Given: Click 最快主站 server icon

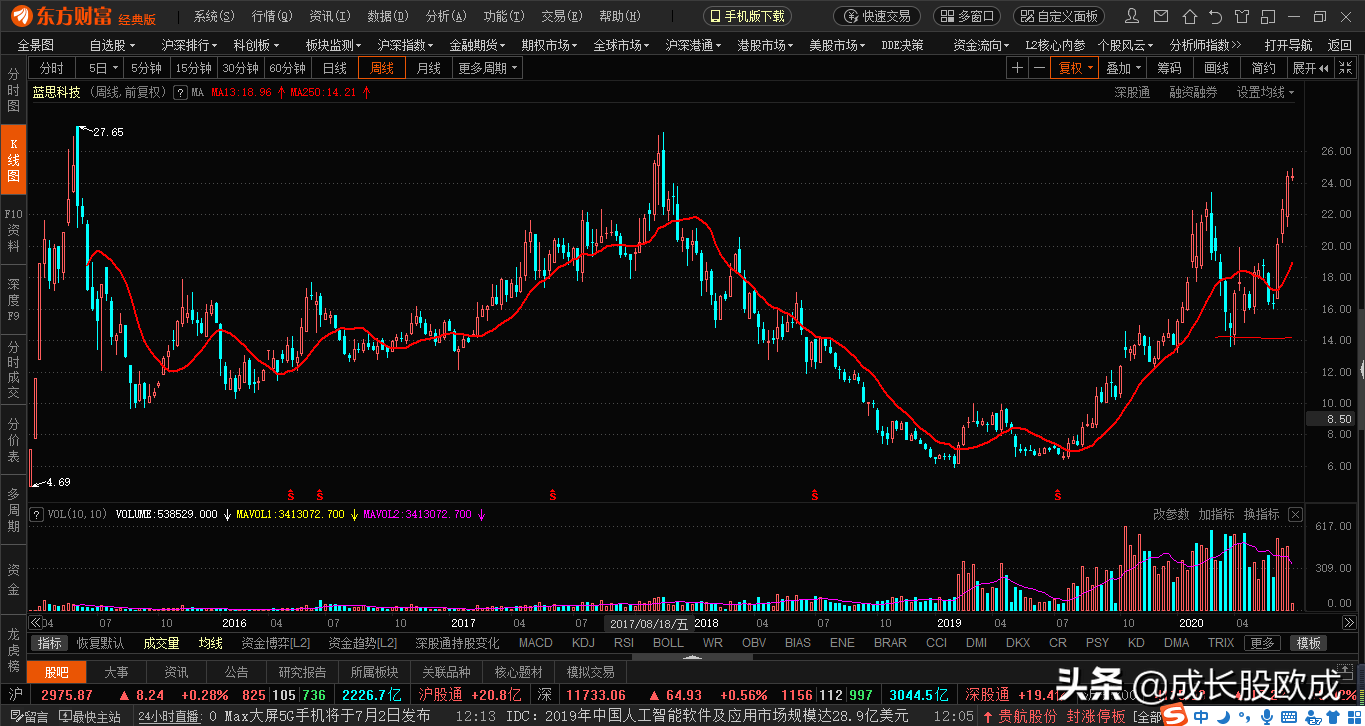Looking at the screenshot, I should click(x=90, y=716).
